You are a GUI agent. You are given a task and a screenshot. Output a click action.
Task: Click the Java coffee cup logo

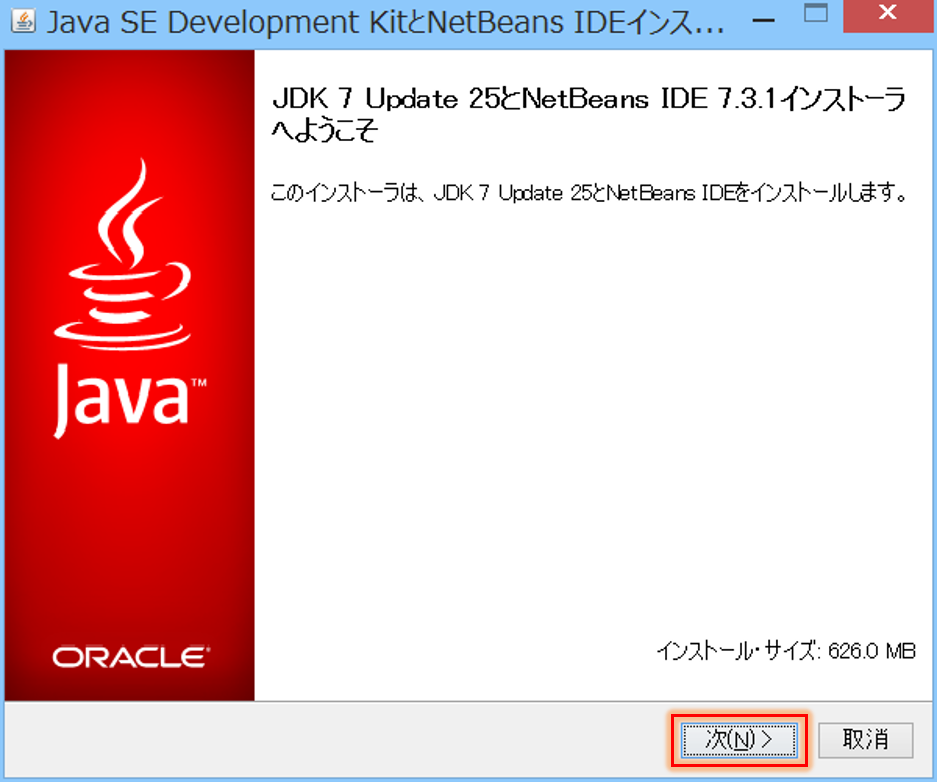(x=123, y=254)
